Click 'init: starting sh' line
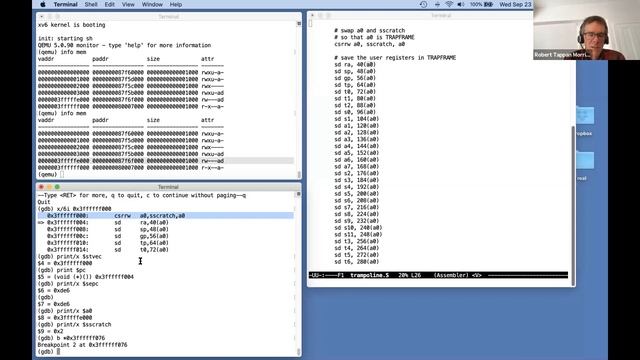 65,38
